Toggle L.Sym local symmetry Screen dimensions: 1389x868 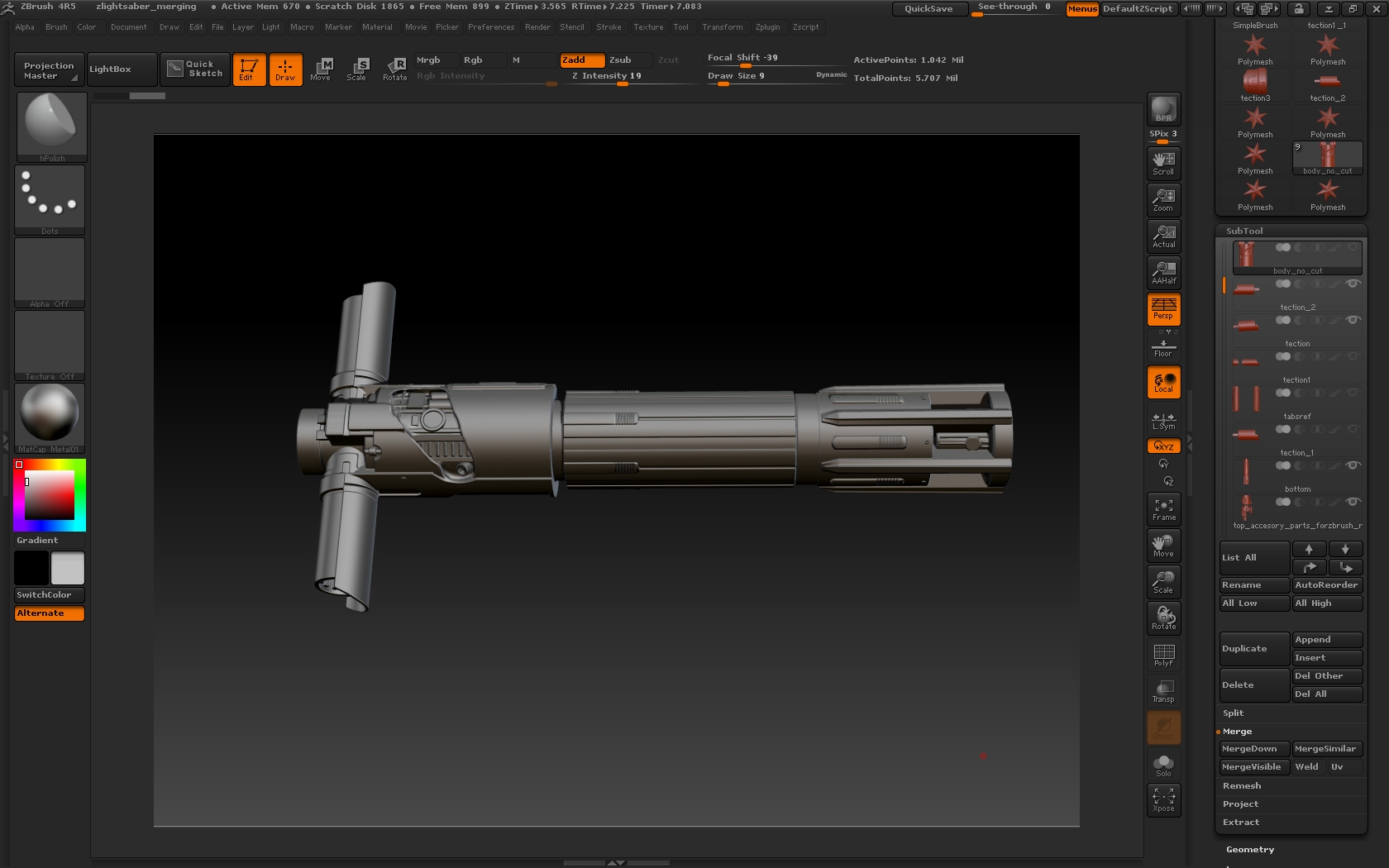coord(1163,422)
